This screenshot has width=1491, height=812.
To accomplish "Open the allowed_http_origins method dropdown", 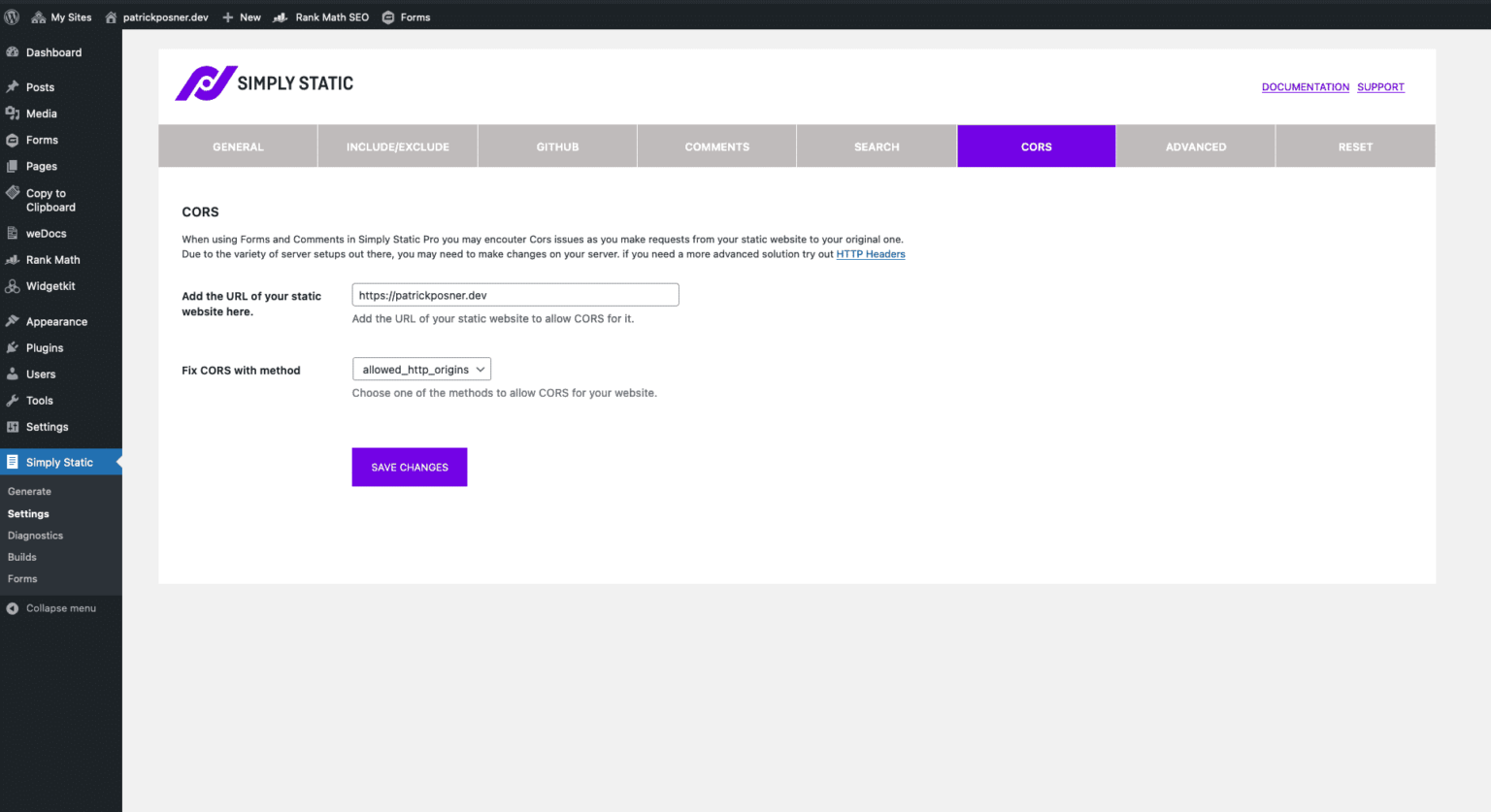I will point(420,369).
